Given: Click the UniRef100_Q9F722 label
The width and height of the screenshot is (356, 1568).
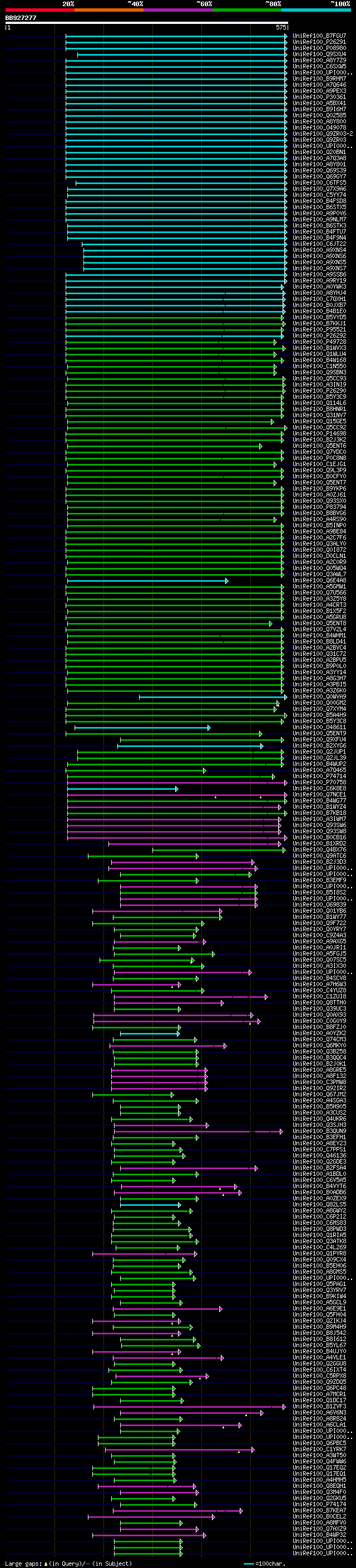Looking at the screenshot, I should pos(319,923).
